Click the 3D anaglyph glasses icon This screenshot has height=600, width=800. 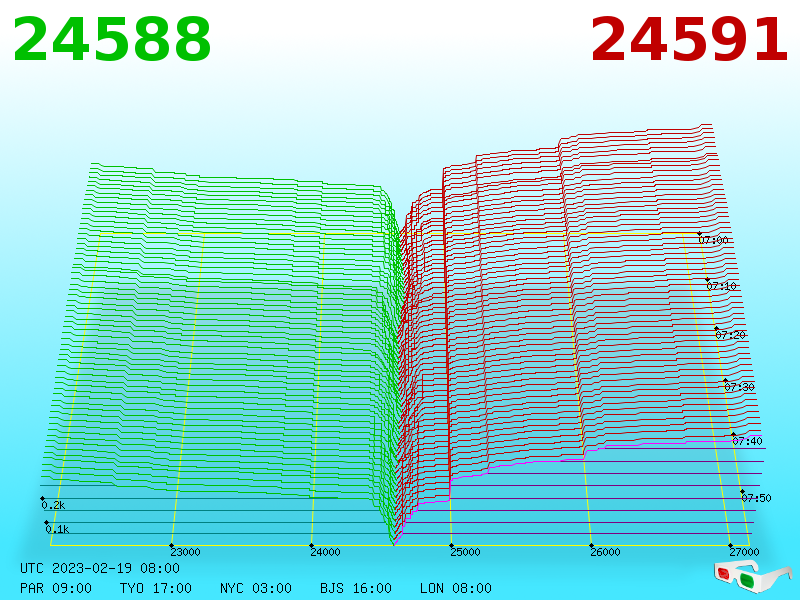click(x=753, y=576)
